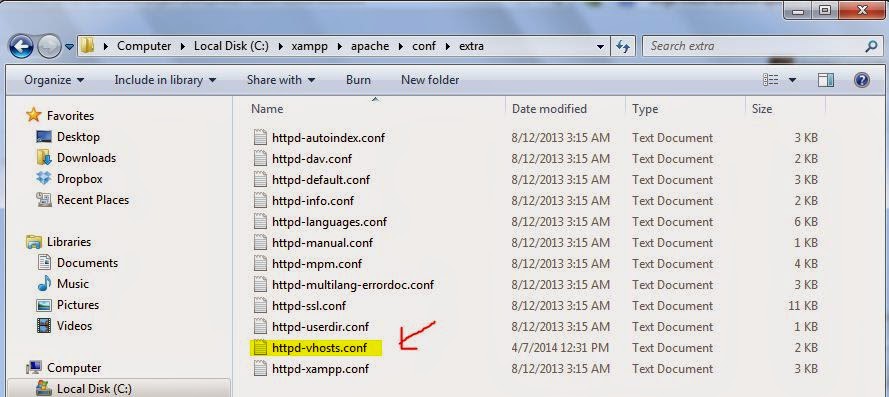Select httpd-ssl.conf file icon

click(260, 306)
